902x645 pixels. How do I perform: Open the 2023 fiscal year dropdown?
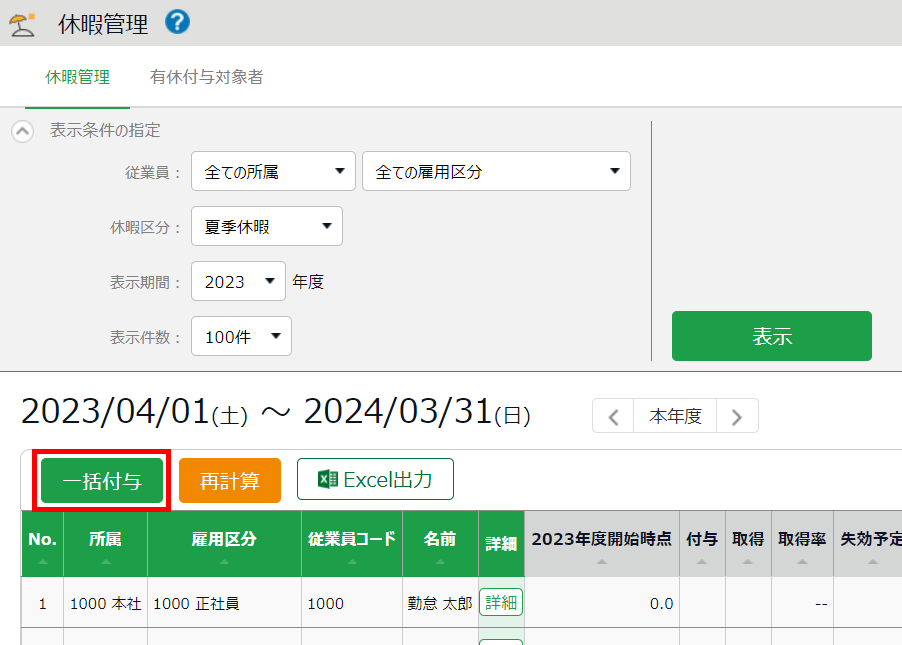[x=238, y=281]
